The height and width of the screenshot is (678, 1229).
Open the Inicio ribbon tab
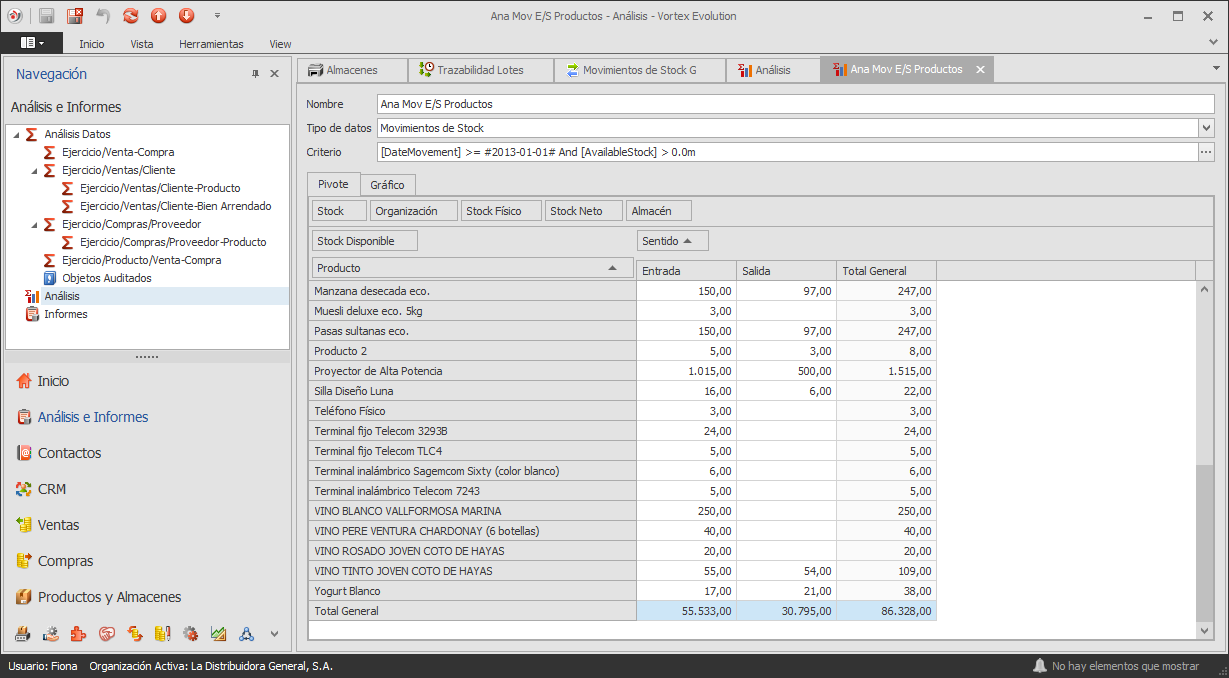(92, 44)
